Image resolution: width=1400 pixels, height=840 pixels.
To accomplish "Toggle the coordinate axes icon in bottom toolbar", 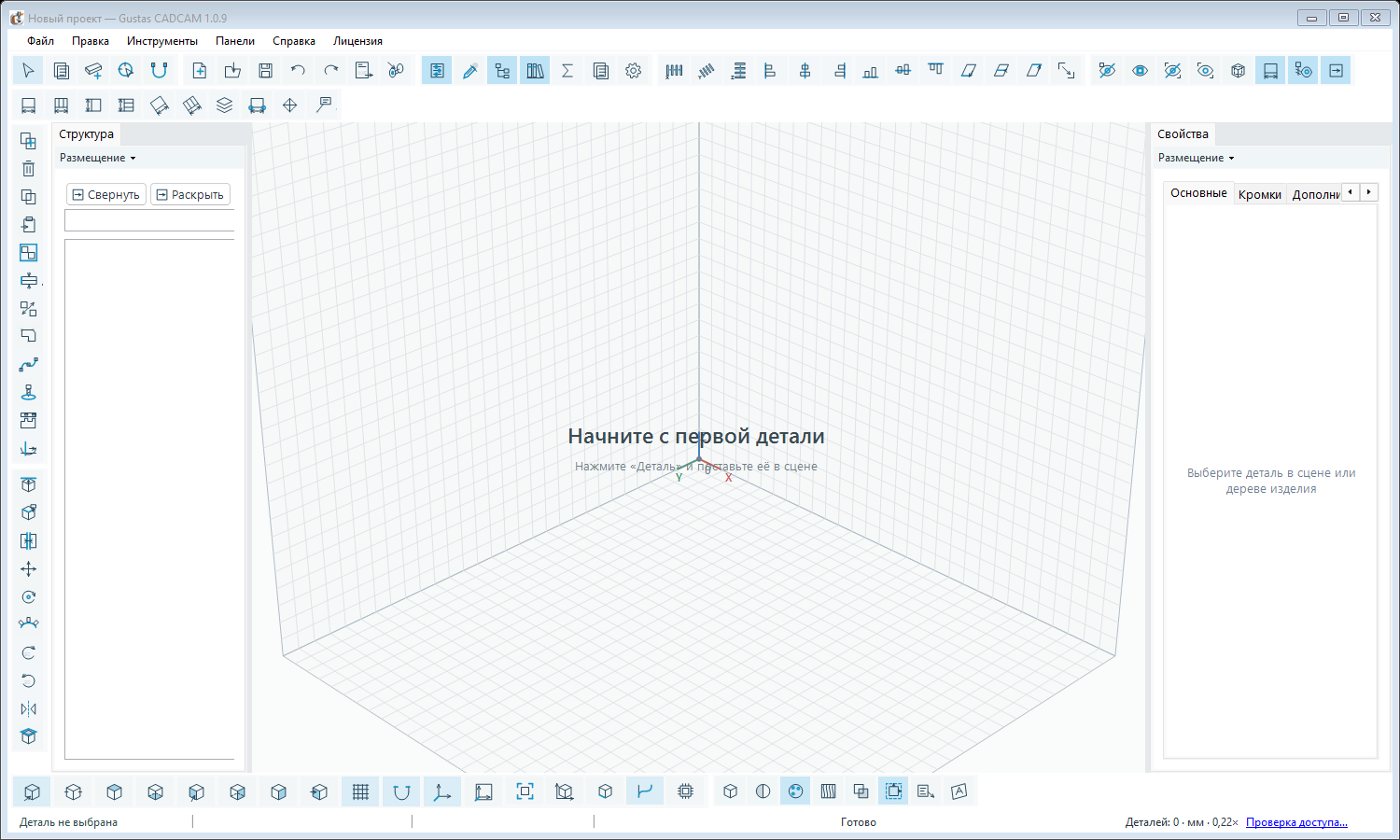I will tap(442, 791).
